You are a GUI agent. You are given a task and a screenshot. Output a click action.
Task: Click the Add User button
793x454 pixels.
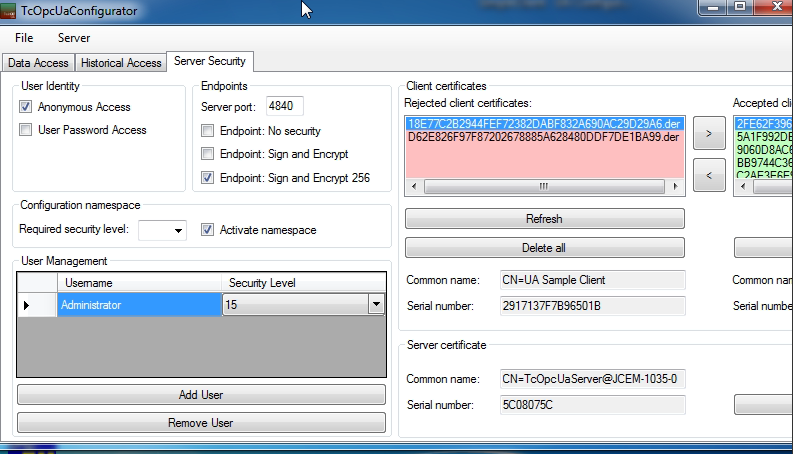201,395
